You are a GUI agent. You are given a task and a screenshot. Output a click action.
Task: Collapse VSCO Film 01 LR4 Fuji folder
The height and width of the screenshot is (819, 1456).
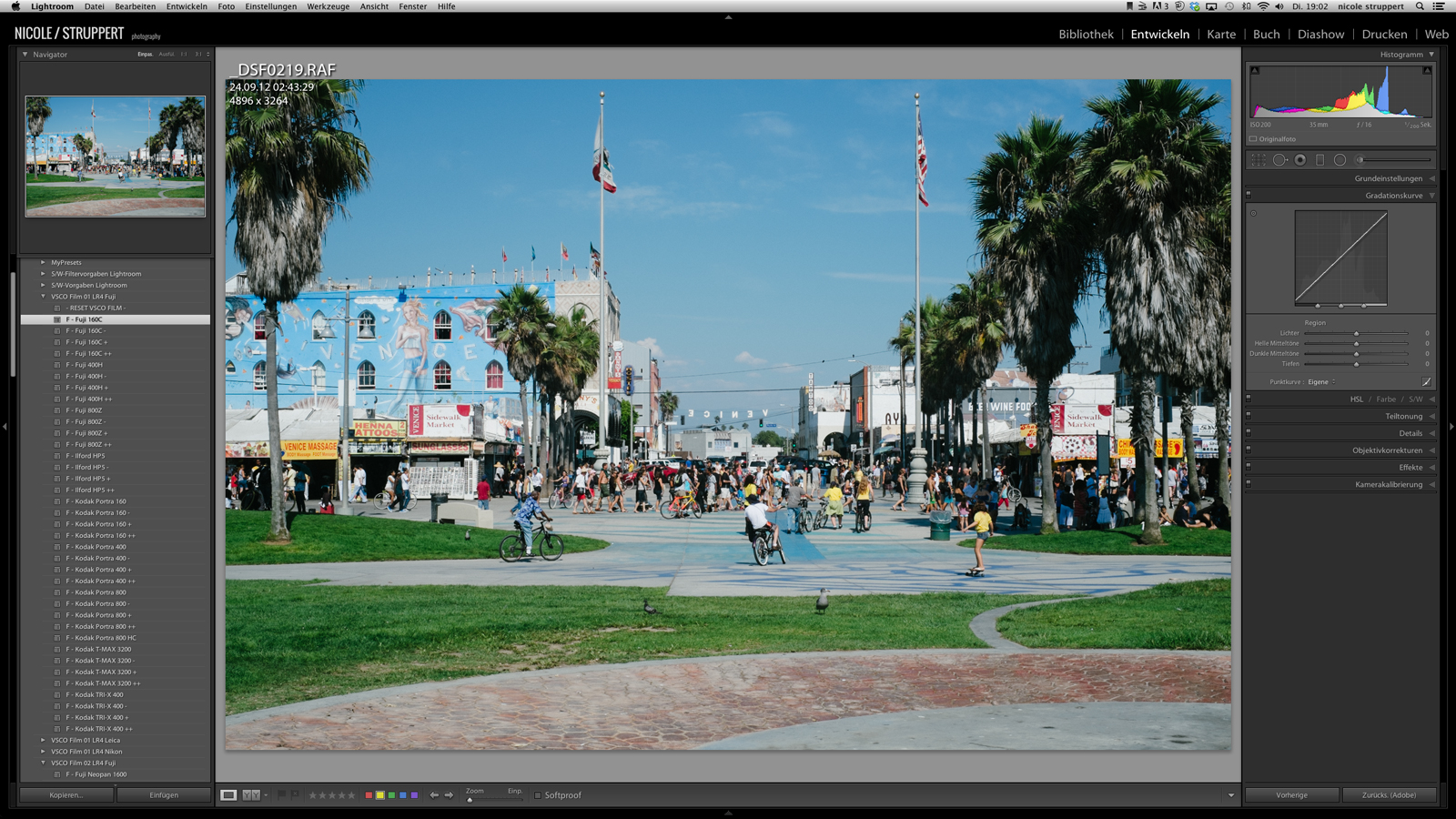[x=43, y=296]
